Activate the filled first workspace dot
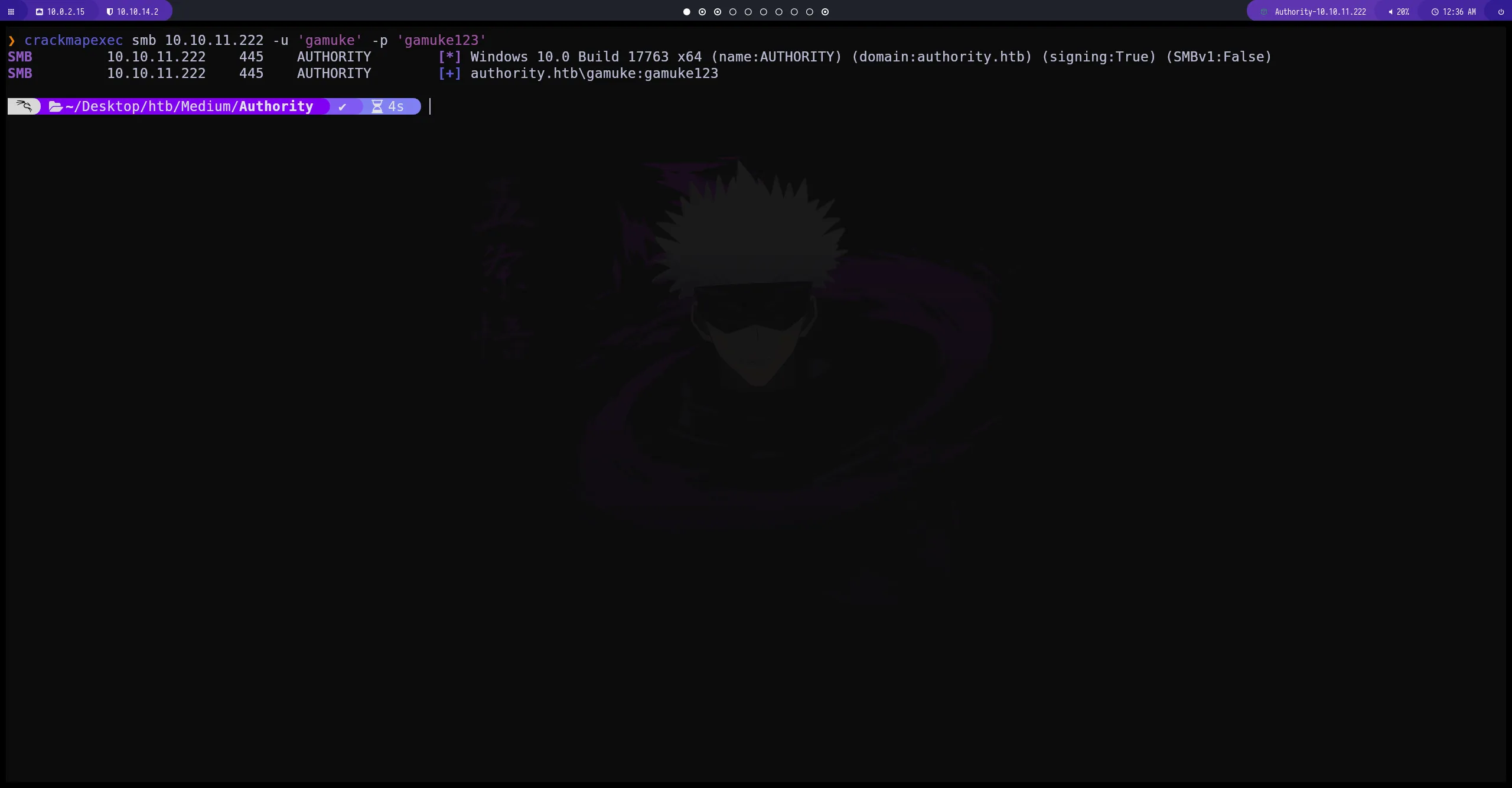Screen dimensions: 1512x788 tap(686, 11)
